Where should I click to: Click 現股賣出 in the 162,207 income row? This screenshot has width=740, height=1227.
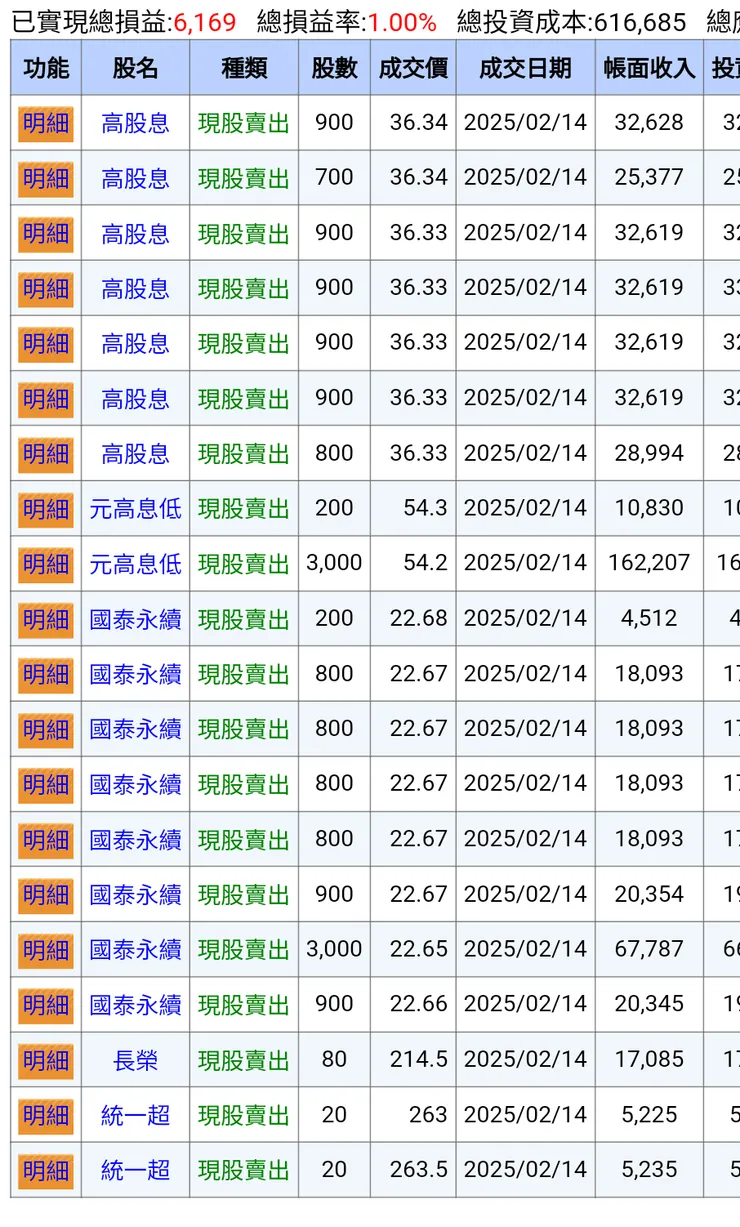[244, 564]
